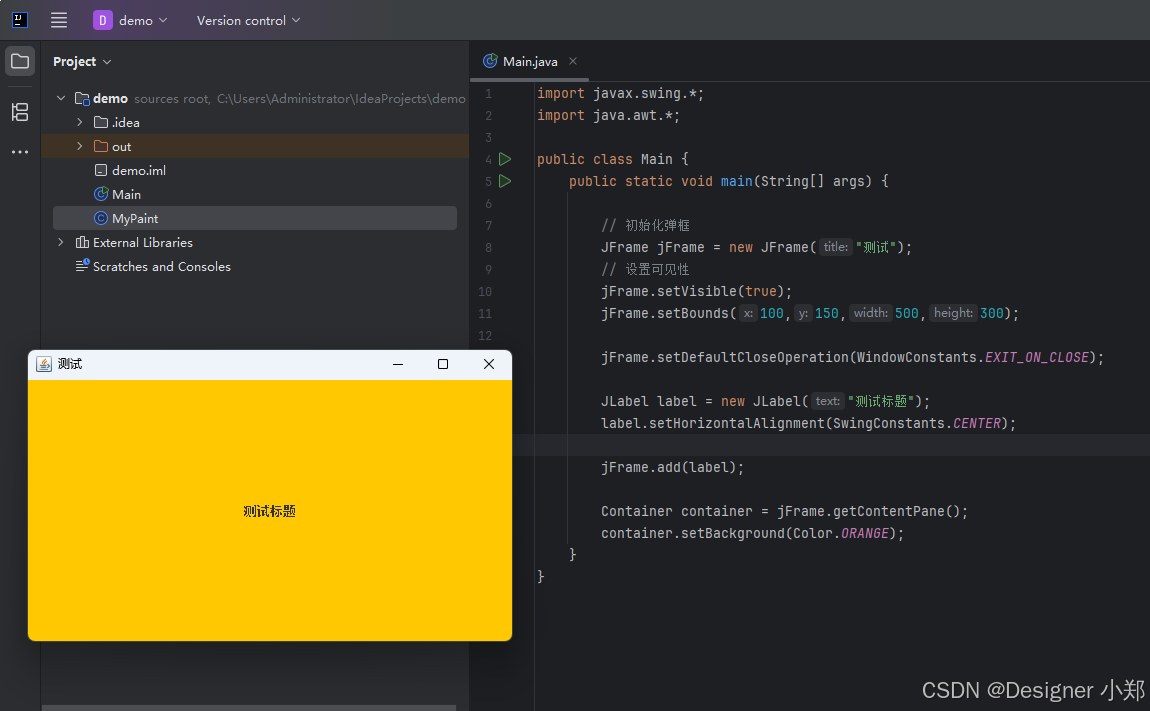Select Scratches and Consoles
This screenshot has width=1150, height=711.
click(x=161, y=266)
